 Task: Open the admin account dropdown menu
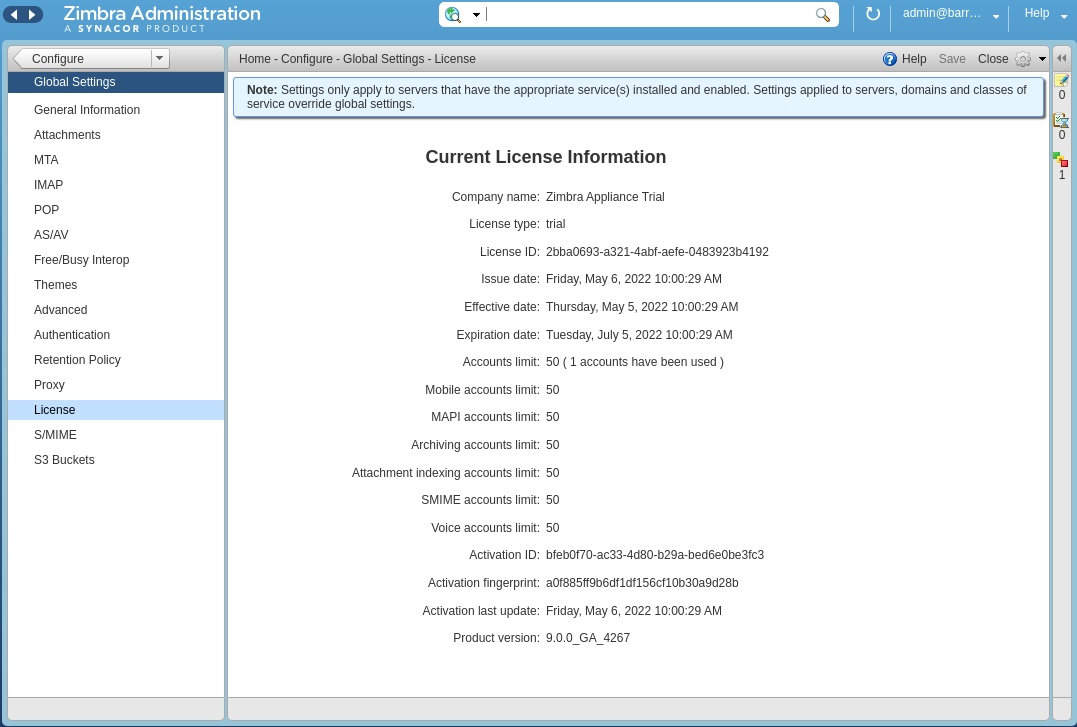point(996,16)
